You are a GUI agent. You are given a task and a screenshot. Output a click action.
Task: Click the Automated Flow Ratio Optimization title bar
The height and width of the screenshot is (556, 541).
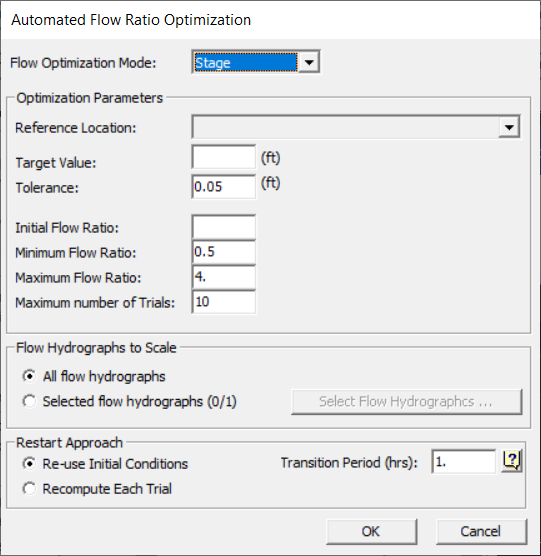point(270,20)
